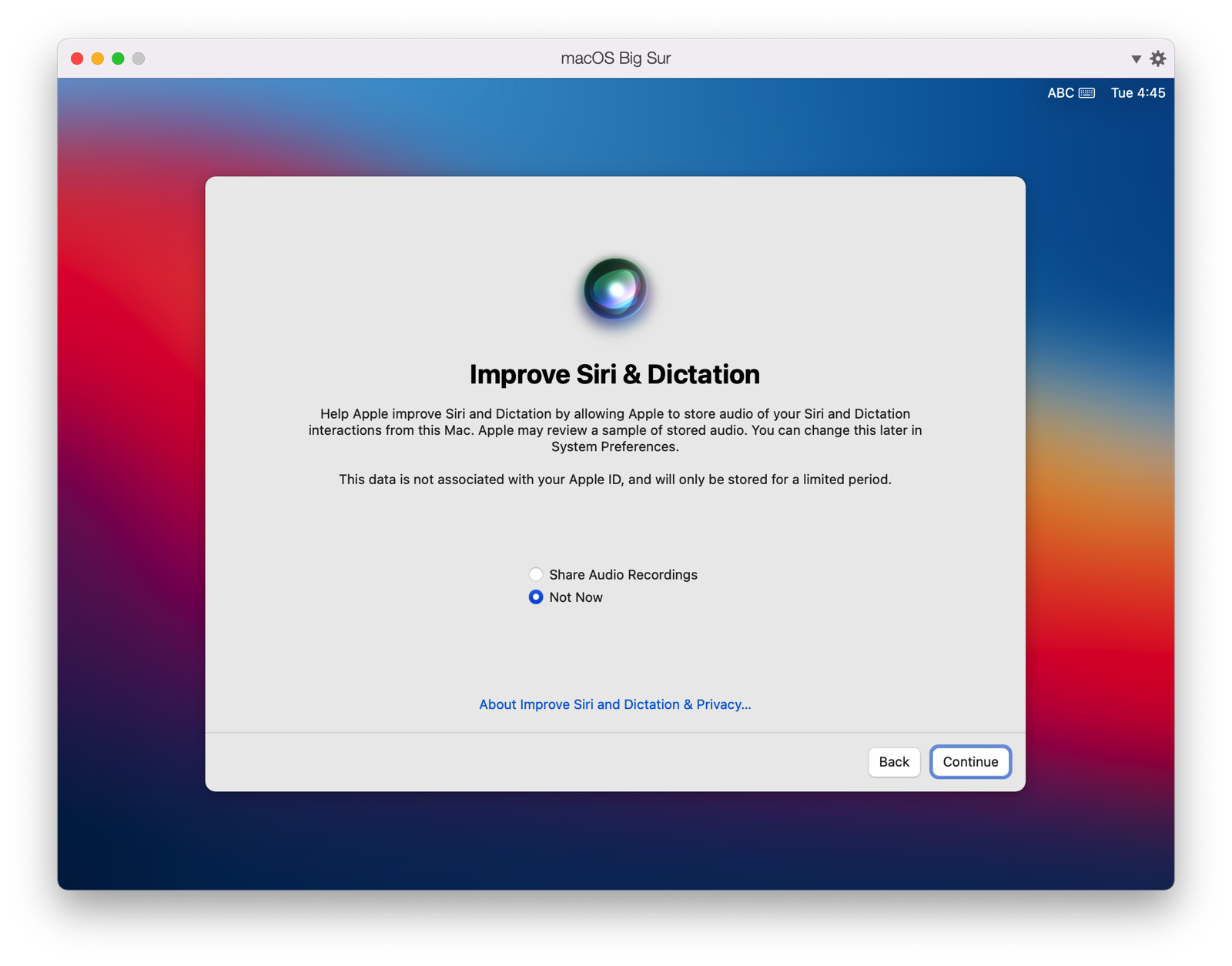
Task: Click the red close window control
Action: pyautogui.click(x=75, y=58)
